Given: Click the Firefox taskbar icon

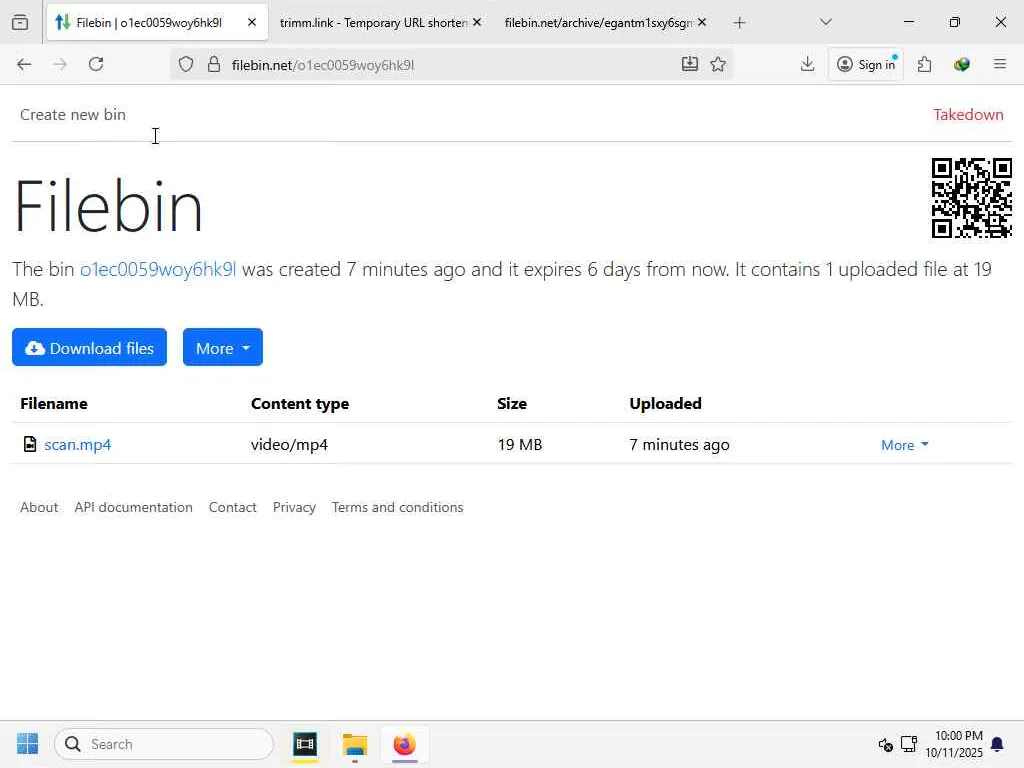Looking at the screenshot, I should [x=404, y=744].
